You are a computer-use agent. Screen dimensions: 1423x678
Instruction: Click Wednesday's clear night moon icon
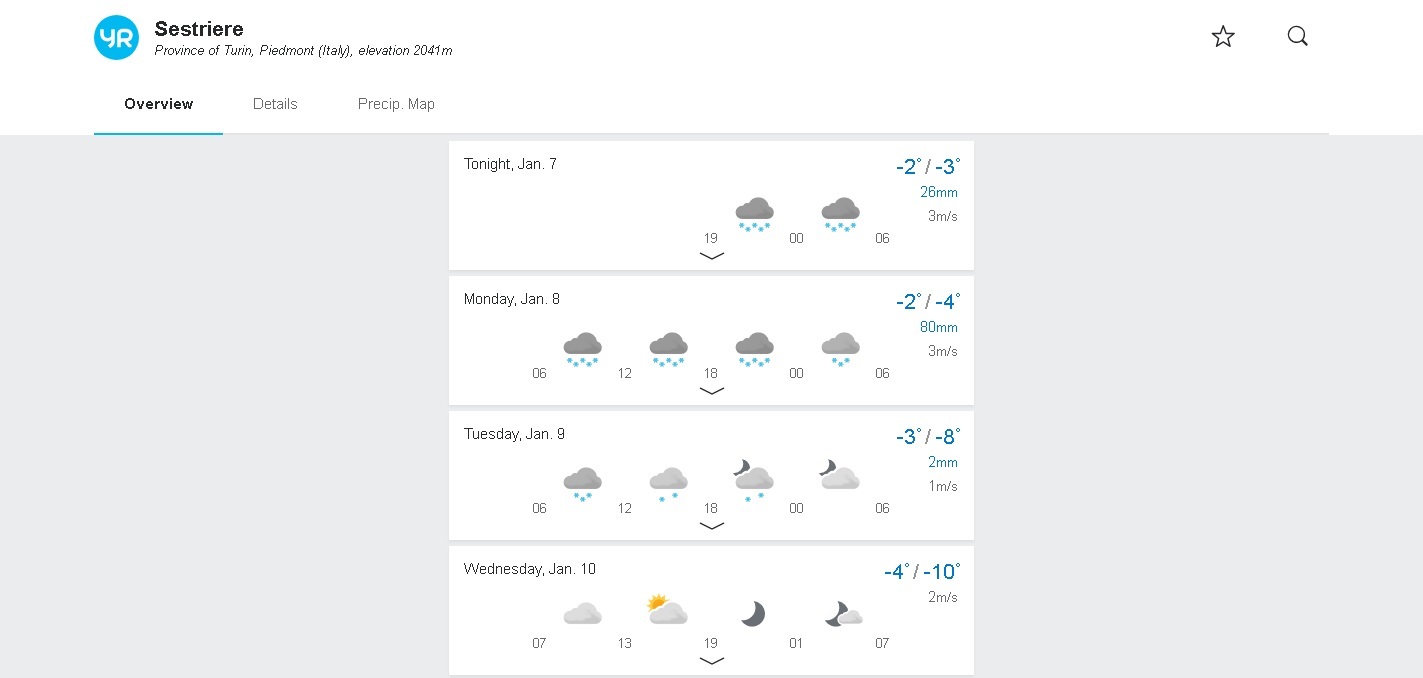point(753,613)
